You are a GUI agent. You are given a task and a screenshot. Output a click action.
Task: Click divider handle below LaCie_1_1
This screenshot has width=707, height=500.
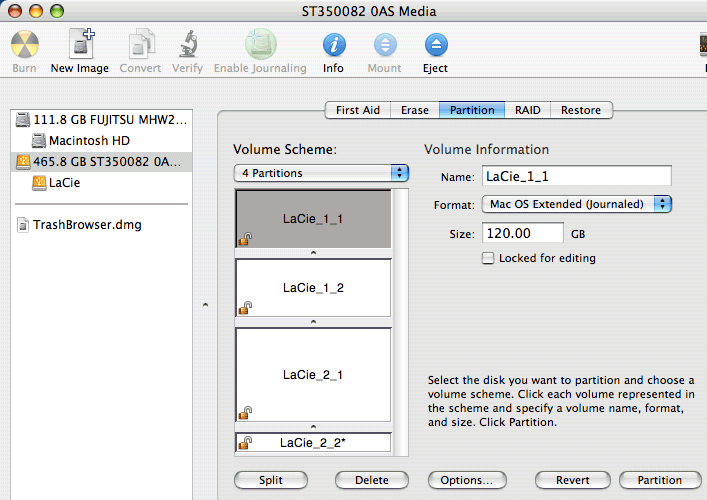click(313, 253)
